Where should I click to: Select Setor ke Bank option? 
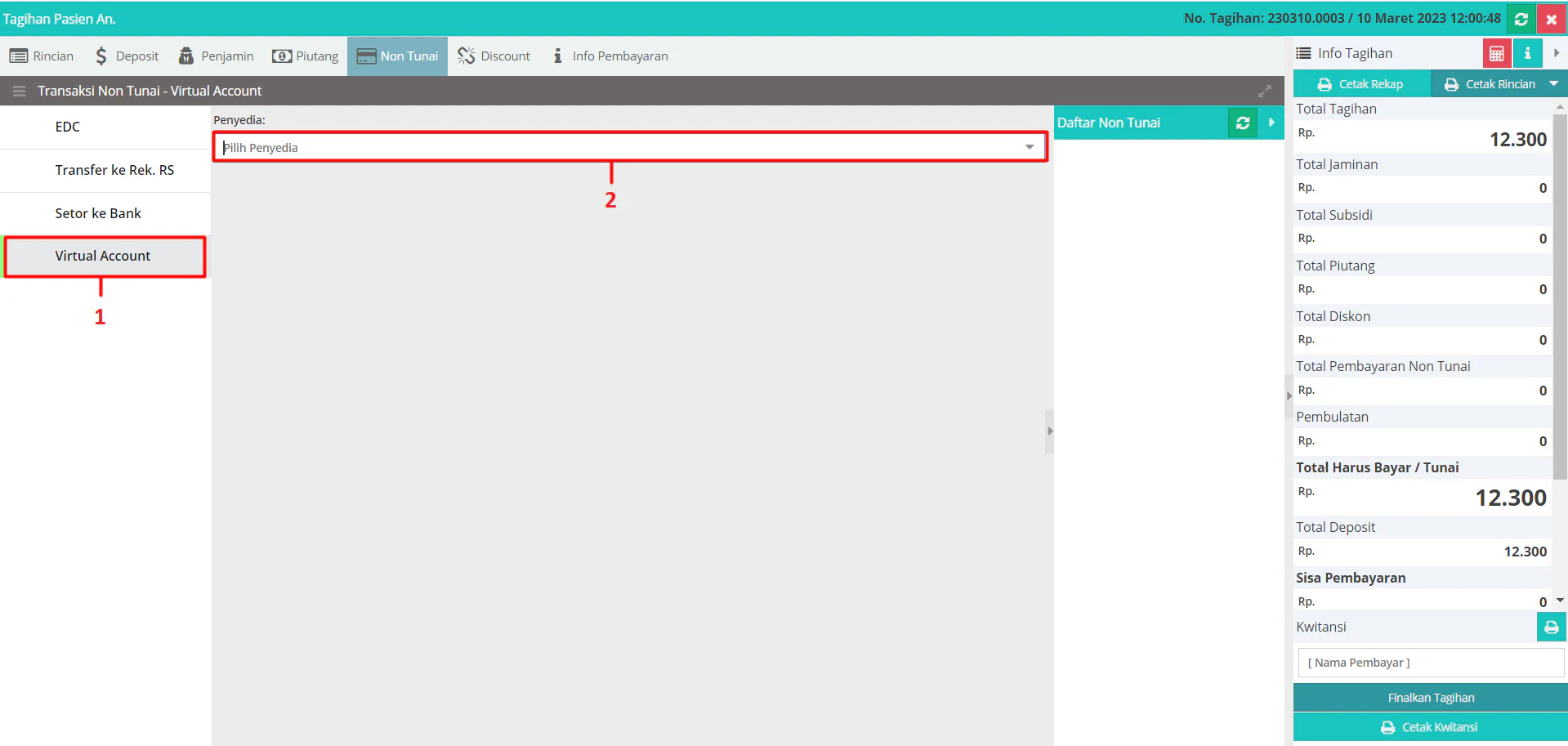105,213
